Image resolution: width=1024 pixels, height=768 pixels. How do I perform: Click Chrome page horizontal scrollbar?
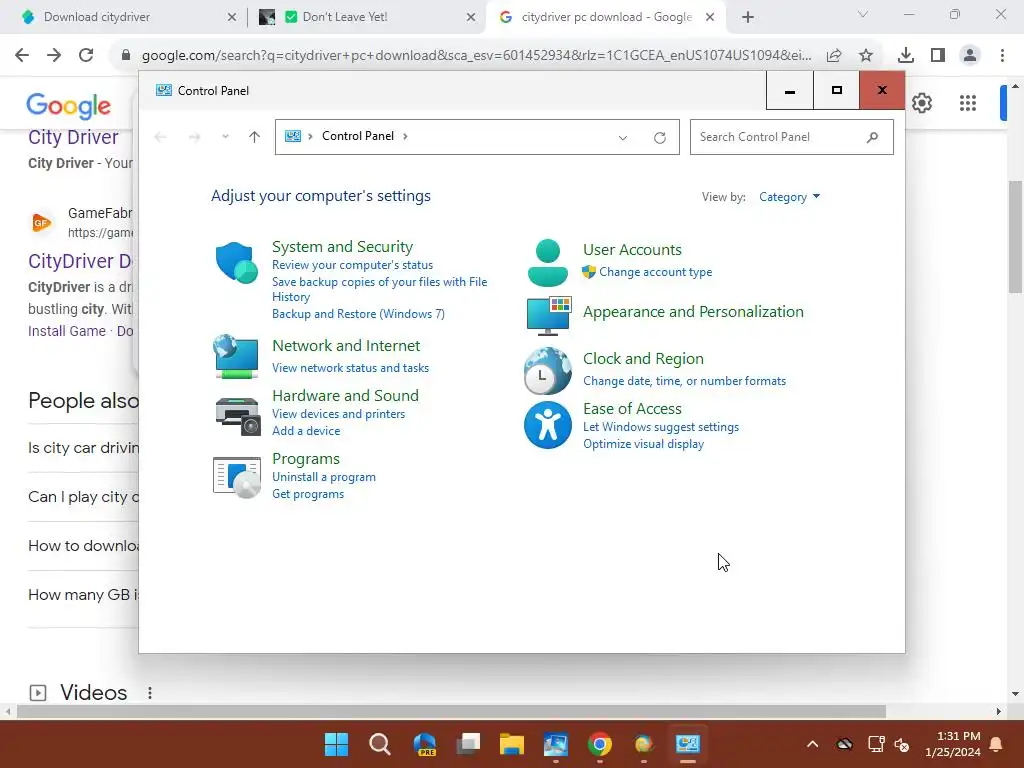click(451, 711)
